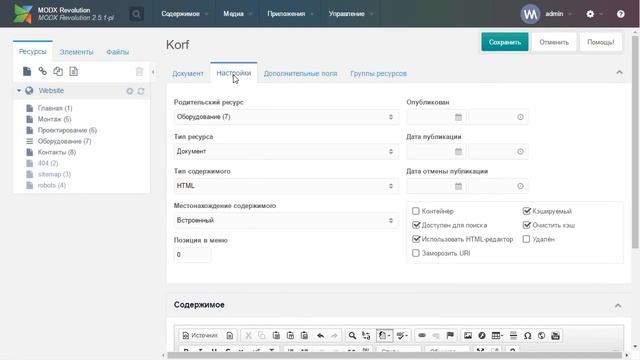This screenshot has height=360, width=640.
Task: Switch to the Документ tab
Action: point(188,73)
